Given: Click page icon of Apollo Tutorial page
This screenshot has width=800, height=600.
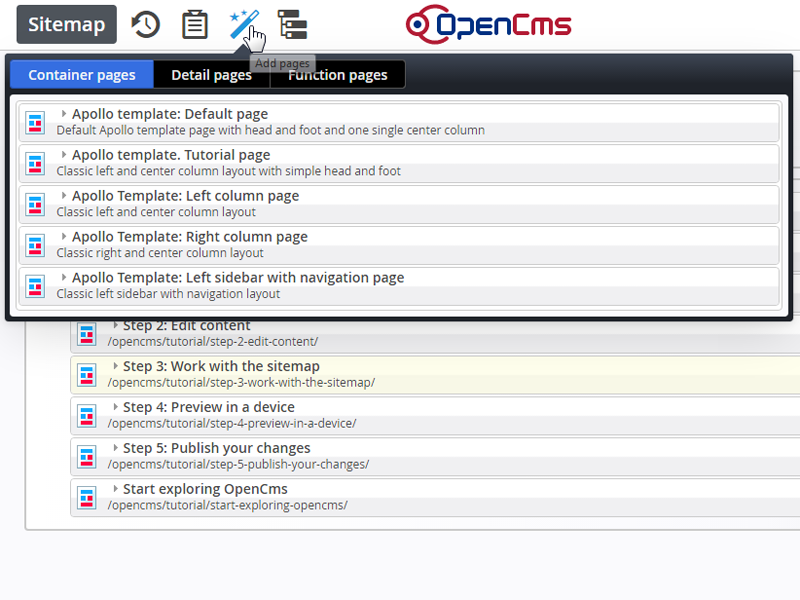Looking at the screenshot, I should 35,163.
